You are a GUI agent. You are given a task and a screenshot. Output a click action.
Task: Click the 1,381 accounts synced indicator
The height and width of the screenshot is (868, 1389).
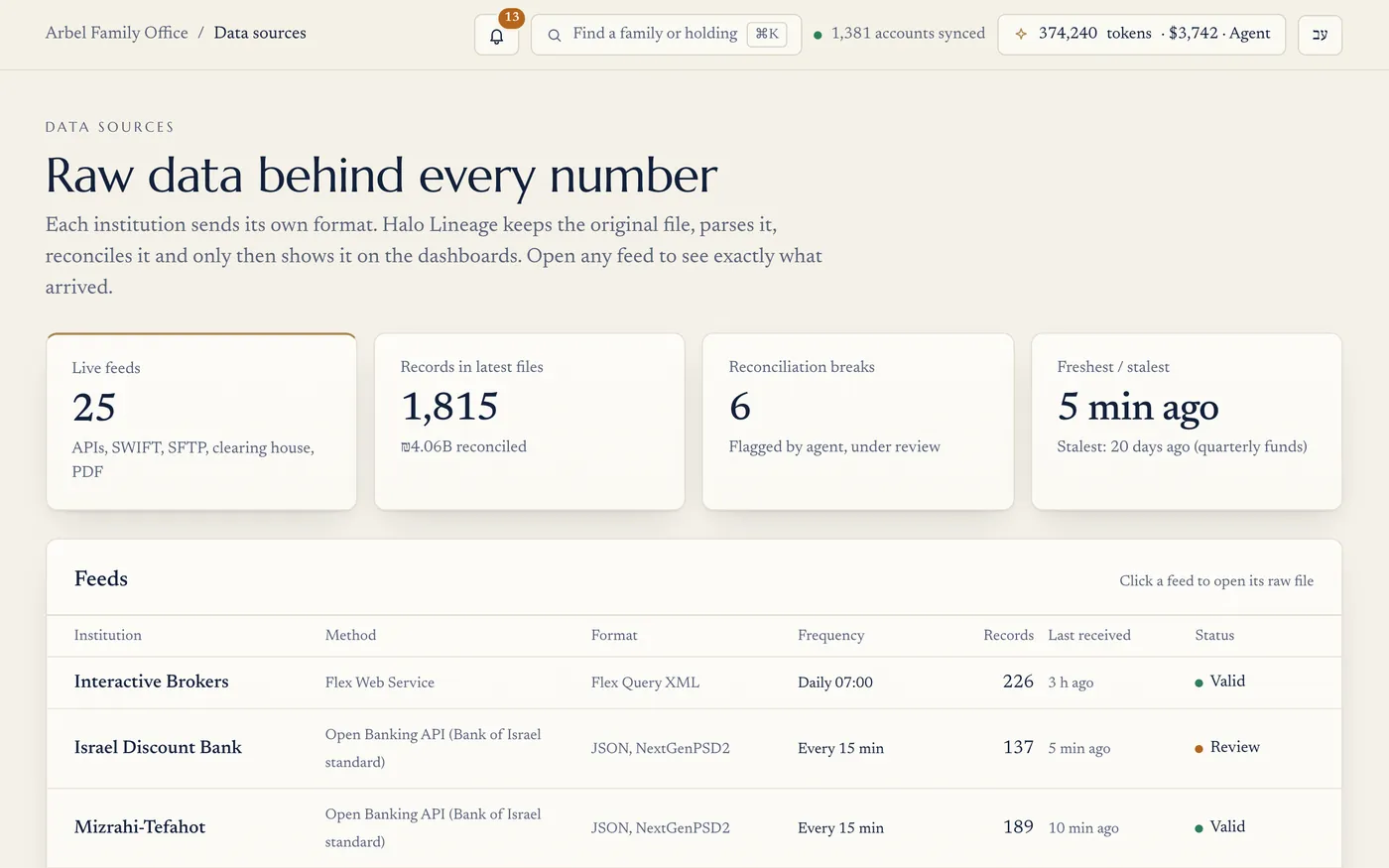[x=899, y=34]
